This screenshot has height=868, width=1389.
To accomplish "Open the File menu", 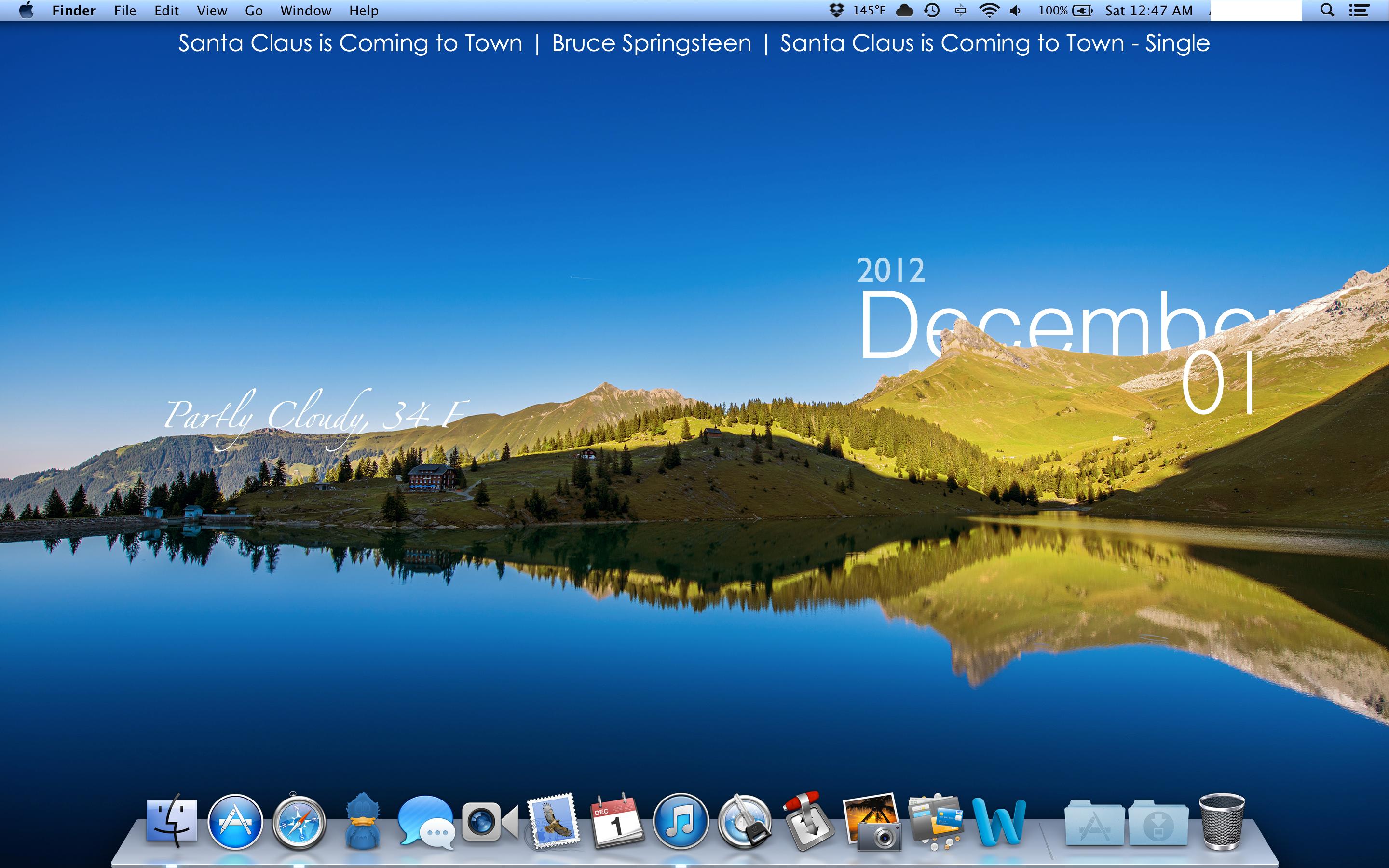I will tap(124, 10).
